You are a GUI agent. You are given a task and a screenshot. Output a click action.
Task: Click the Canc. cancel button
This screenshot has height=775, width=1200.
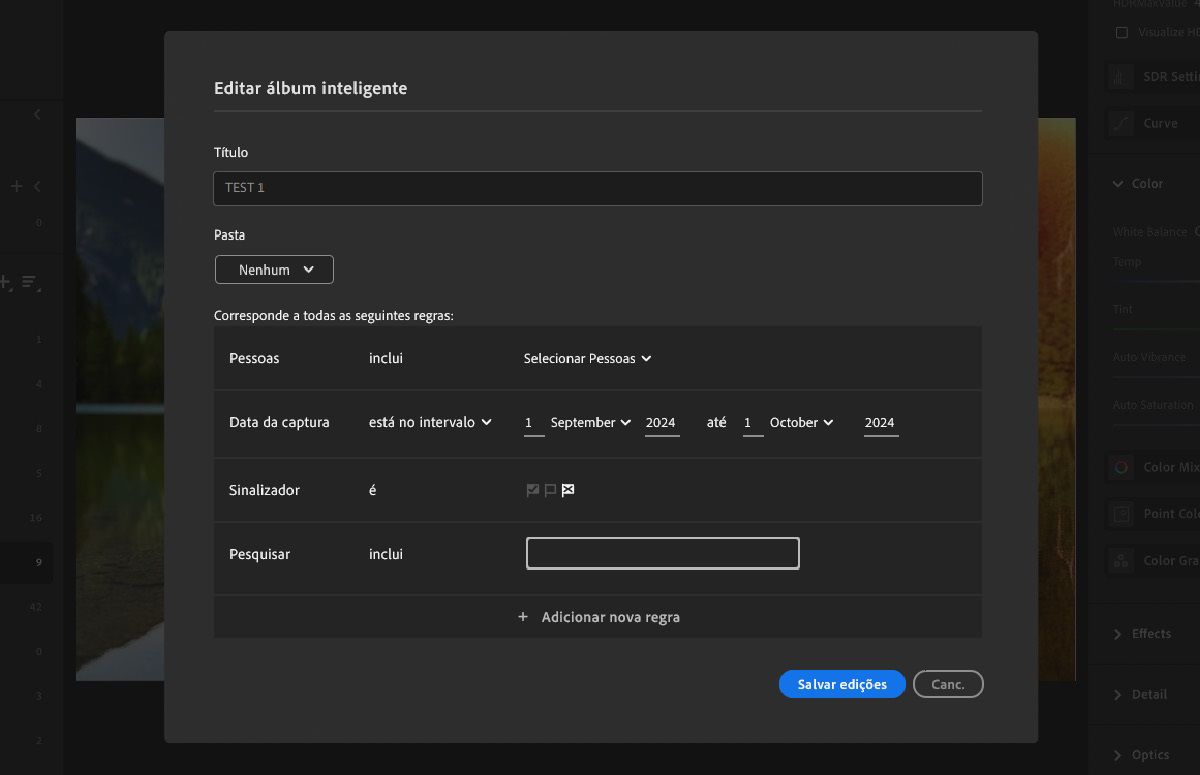(x=948, y=684)
